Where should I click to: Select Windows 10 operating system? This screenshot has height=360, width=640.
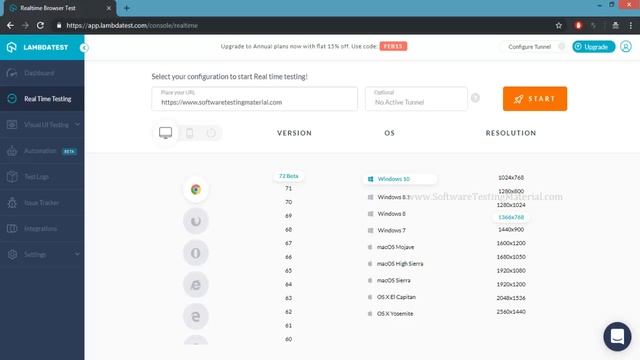400,179
